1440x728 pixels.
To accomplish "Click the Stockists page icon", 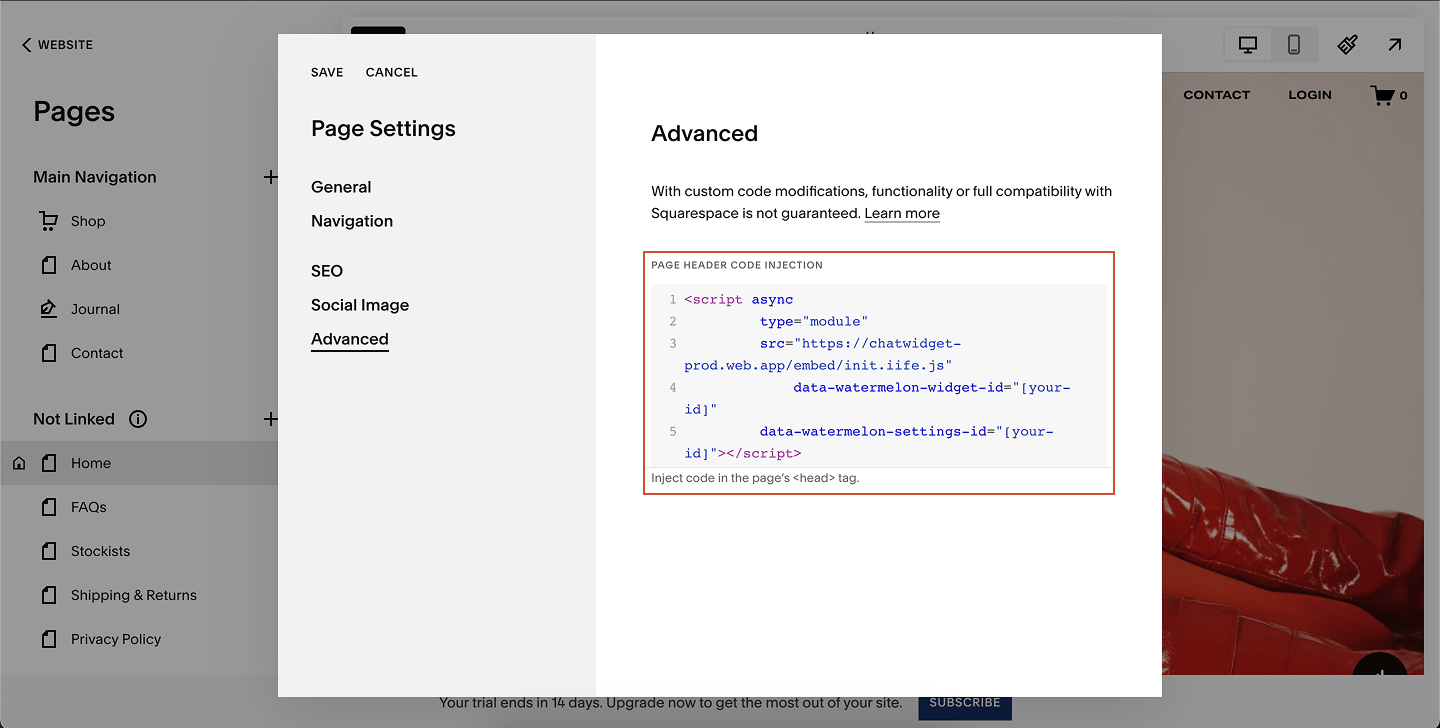I will (x=49, y=551).
